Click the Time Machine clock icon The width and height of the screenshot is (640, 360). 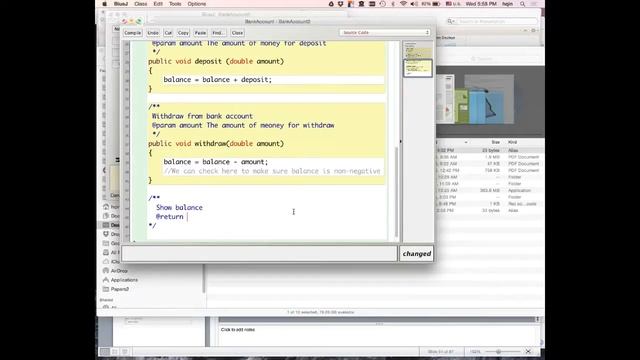click(x=382, y=4)
